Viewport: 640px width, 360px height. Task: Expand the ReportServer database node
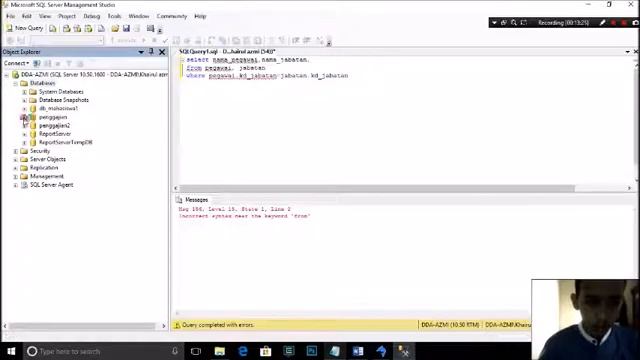(24, 134)
